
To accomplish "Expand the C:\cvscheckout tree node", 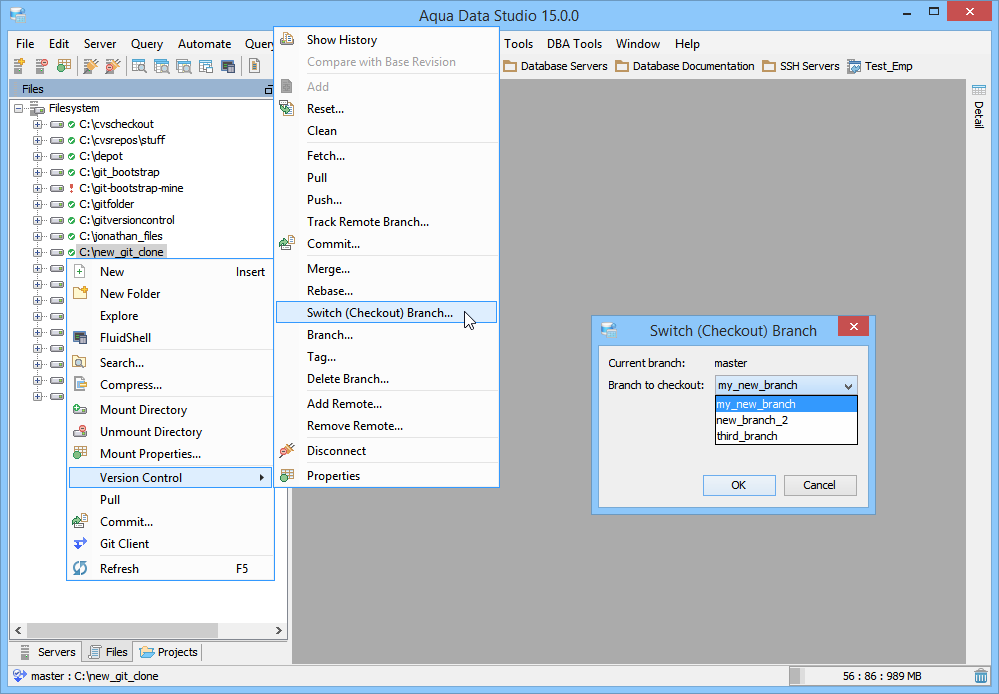I will (x=38, y=124).
